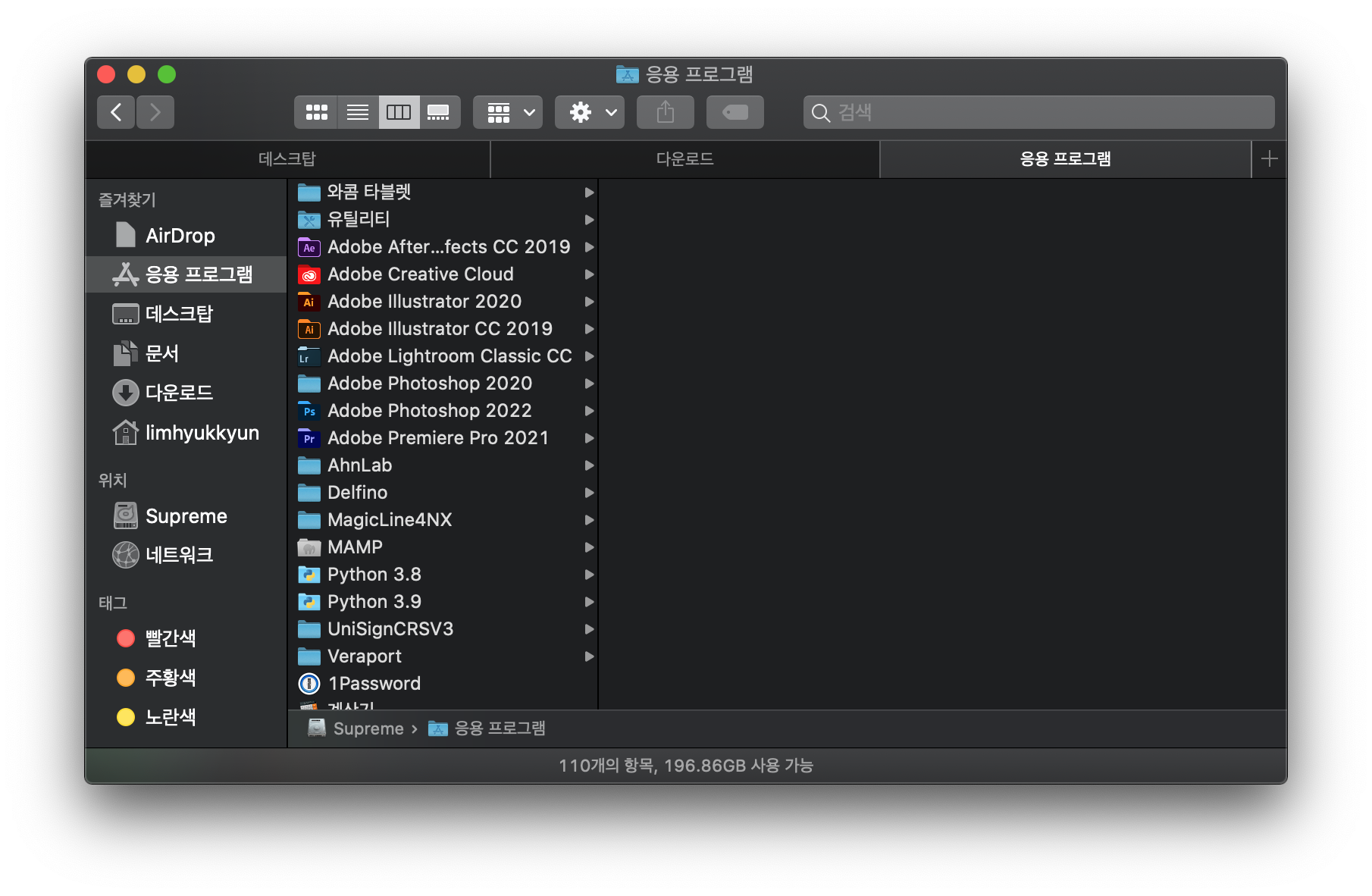Select the Adobe Lightroom Classic CC icon
This screenshot has height=896, width=1372.
[309, 356]
